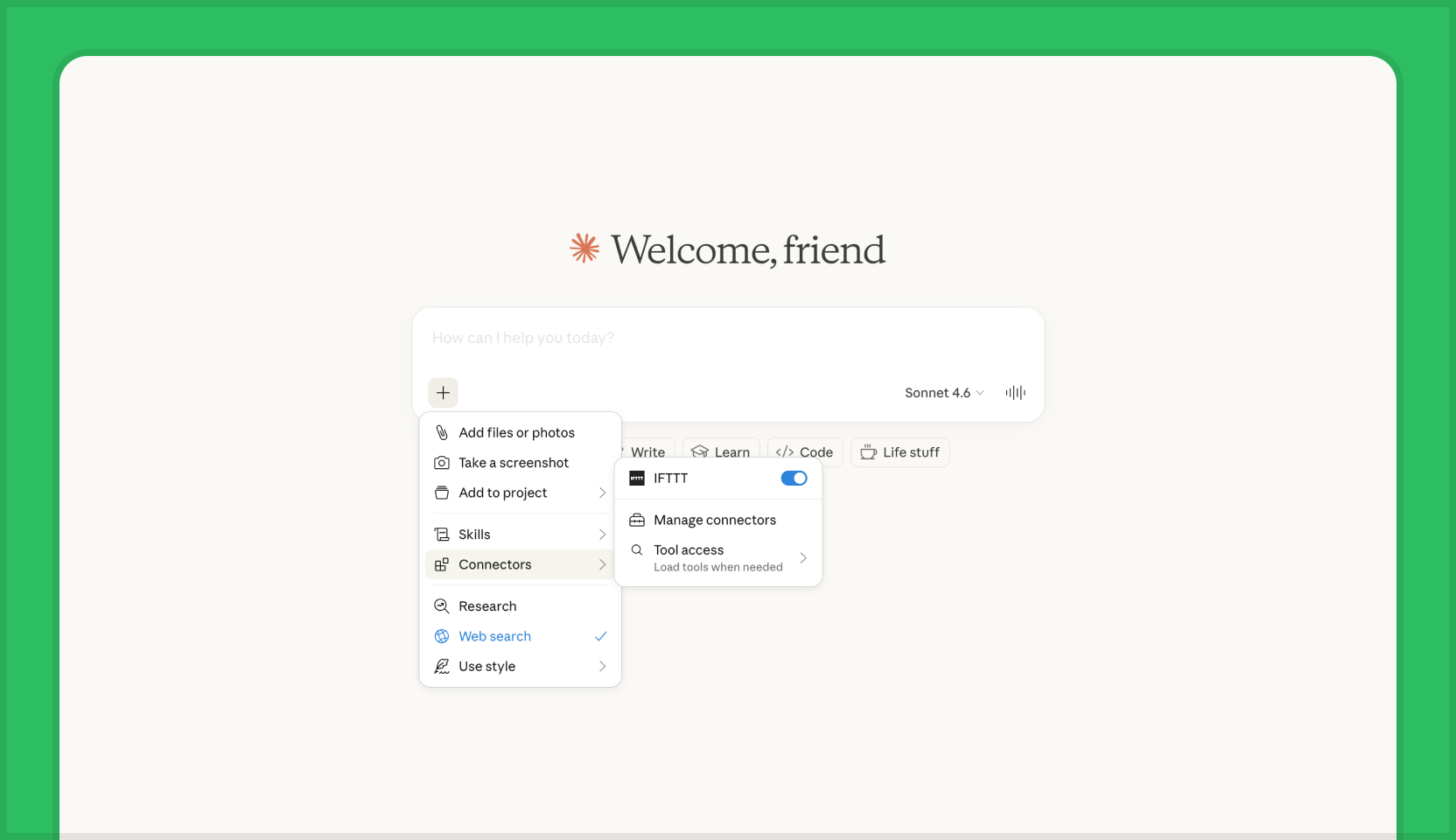Toggle the Use style option
This screenshot has width=1456, height=840.
tap(486, 666)
